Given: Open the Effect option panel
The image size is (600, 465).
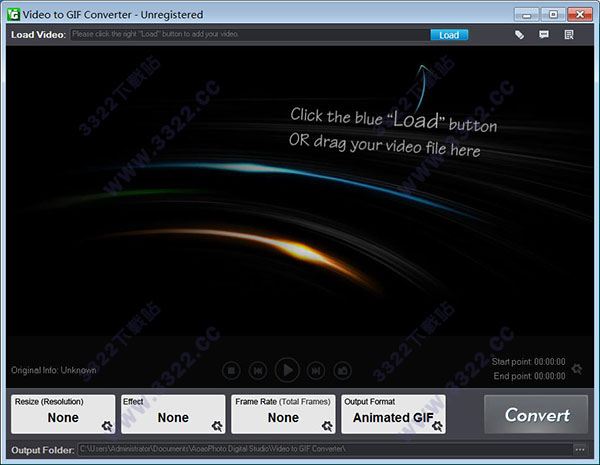Looking at the screenshot, I should point(173,414).
